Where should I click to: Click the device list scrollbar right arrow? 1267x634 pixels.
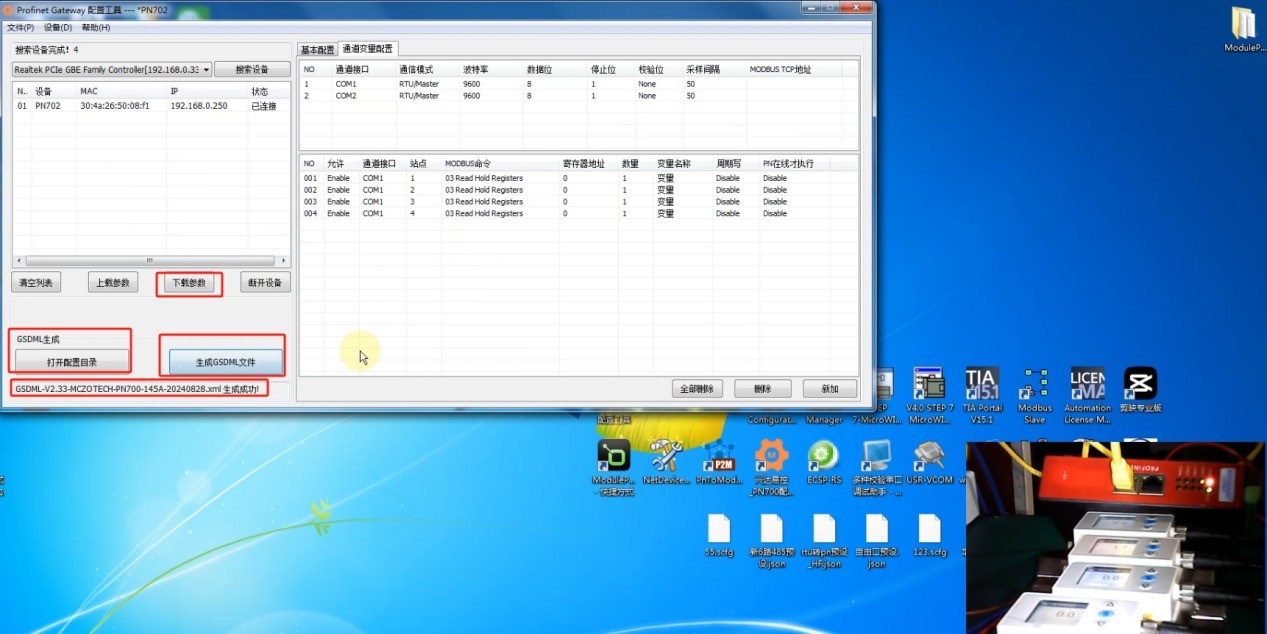285,260
